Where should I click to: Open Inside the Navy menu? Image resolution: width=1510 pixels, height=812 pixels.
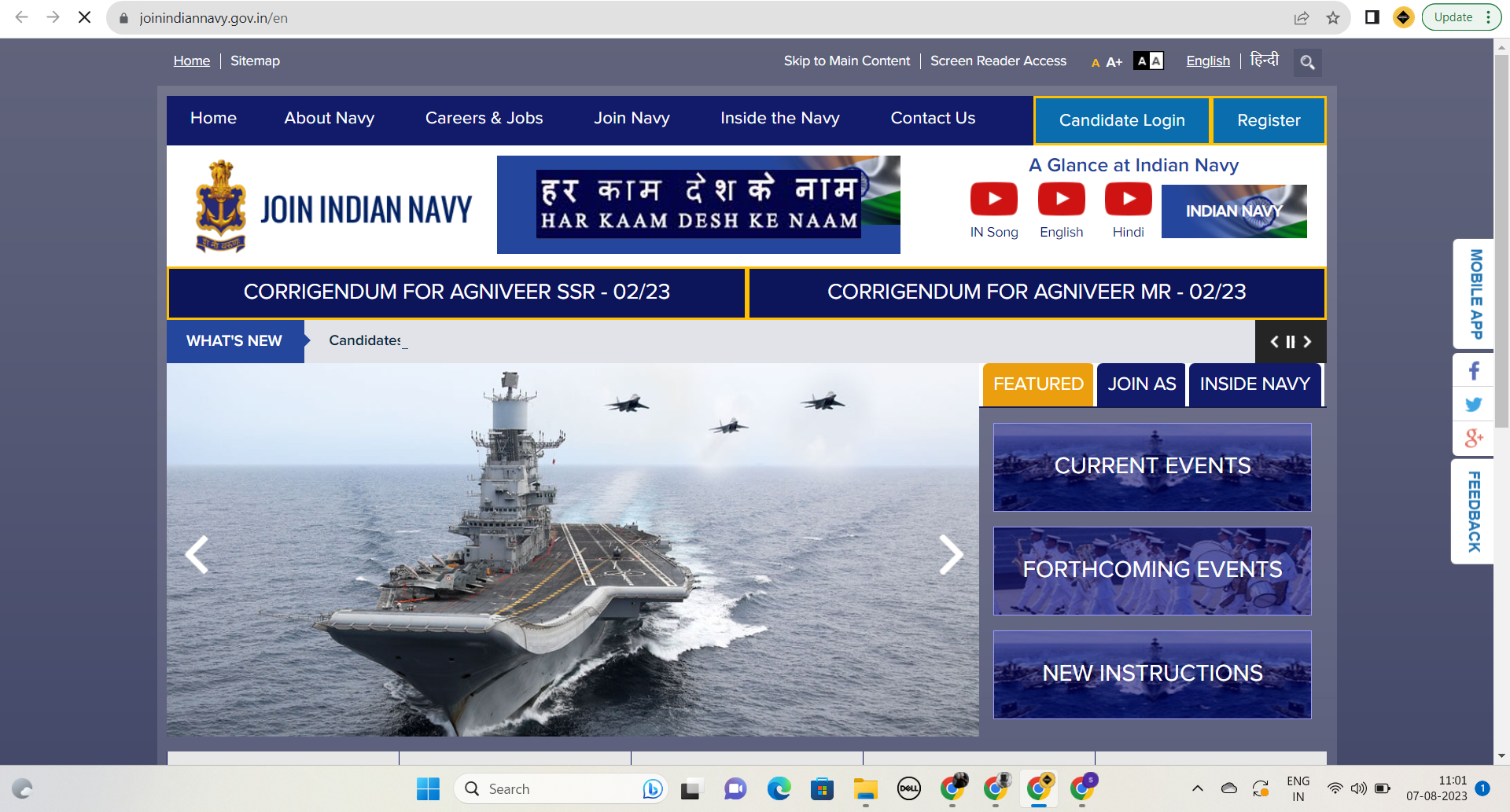click(x=780, y=118)
